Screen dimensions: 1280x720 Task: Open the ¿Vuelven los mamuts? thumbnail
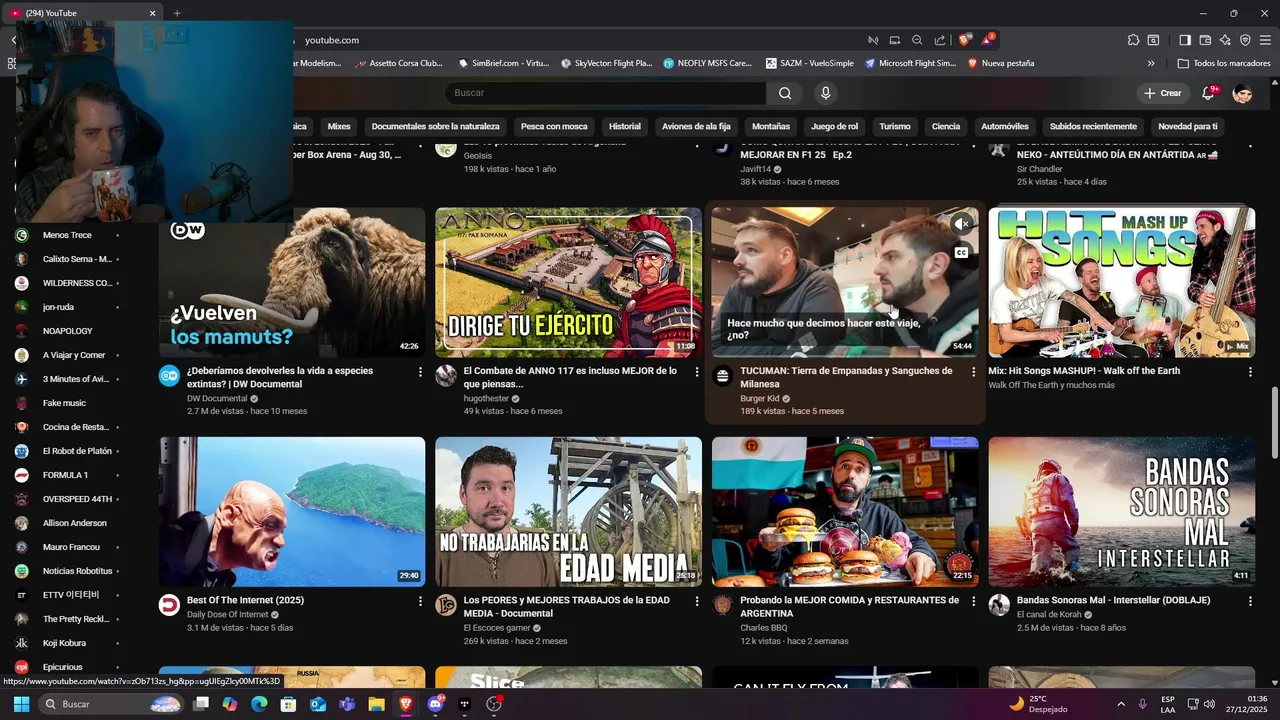[292, 282]
